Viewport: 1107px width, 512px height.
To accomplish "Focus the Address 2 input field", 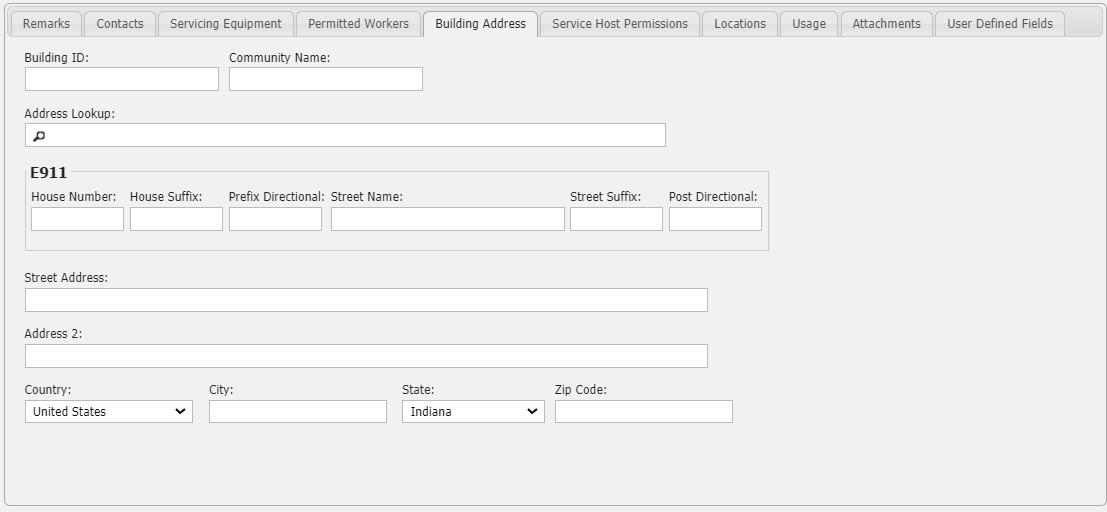I will pyautogui.click(x=366, y=356).
